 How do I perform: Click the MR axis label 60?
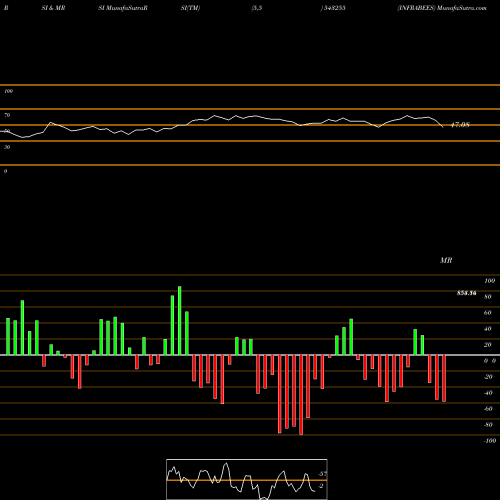[x=488, y=313]
